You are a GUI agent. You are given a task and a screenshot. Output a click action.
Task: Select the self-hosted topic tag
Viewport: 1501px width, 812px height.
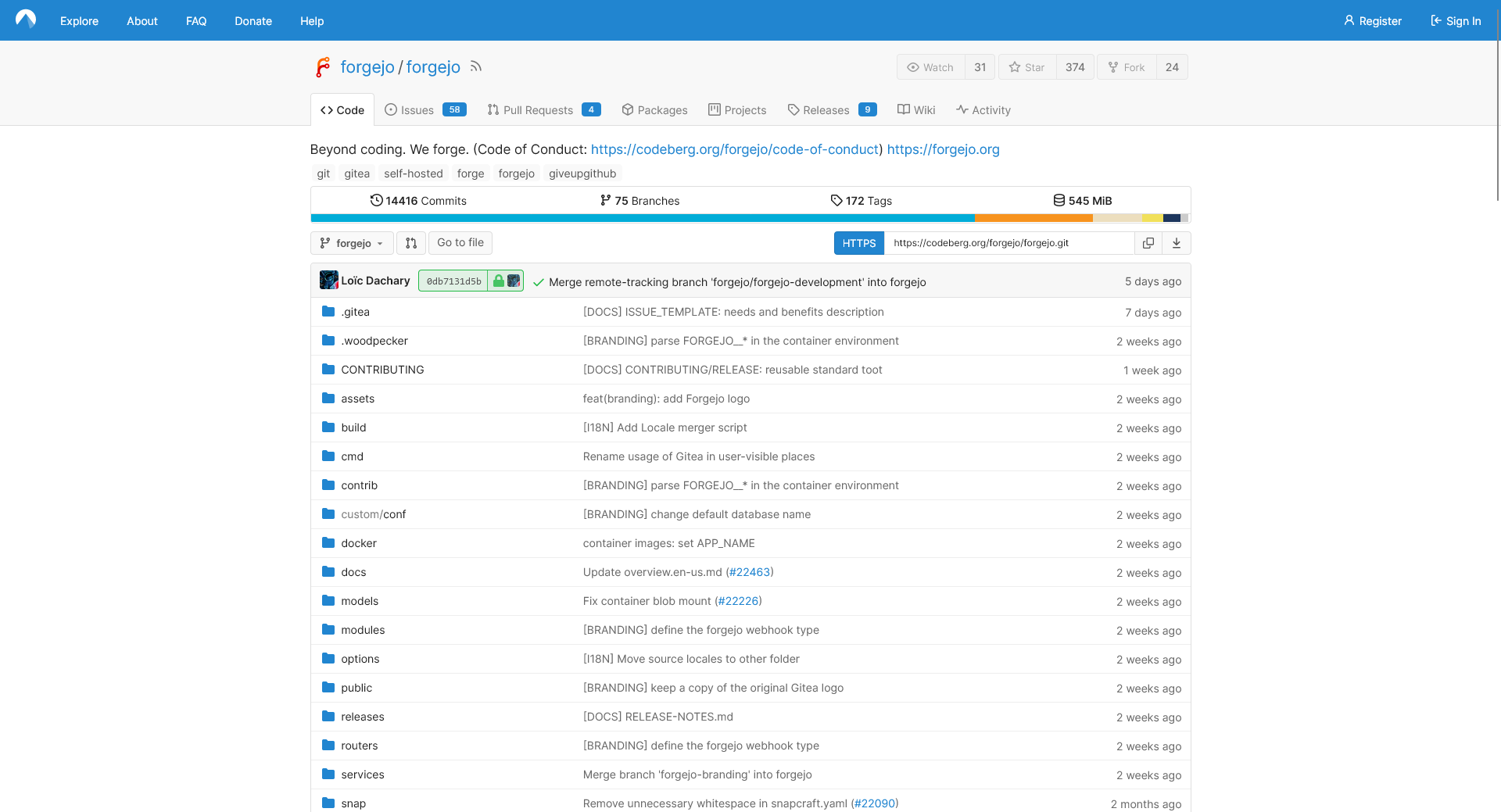point(414,173)
